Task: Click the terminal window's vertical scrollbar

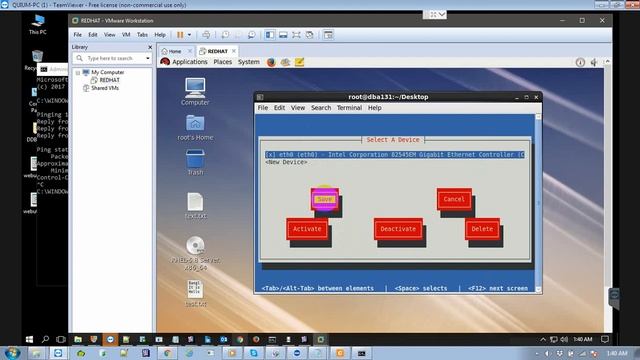Action: [x=538, y=203]
